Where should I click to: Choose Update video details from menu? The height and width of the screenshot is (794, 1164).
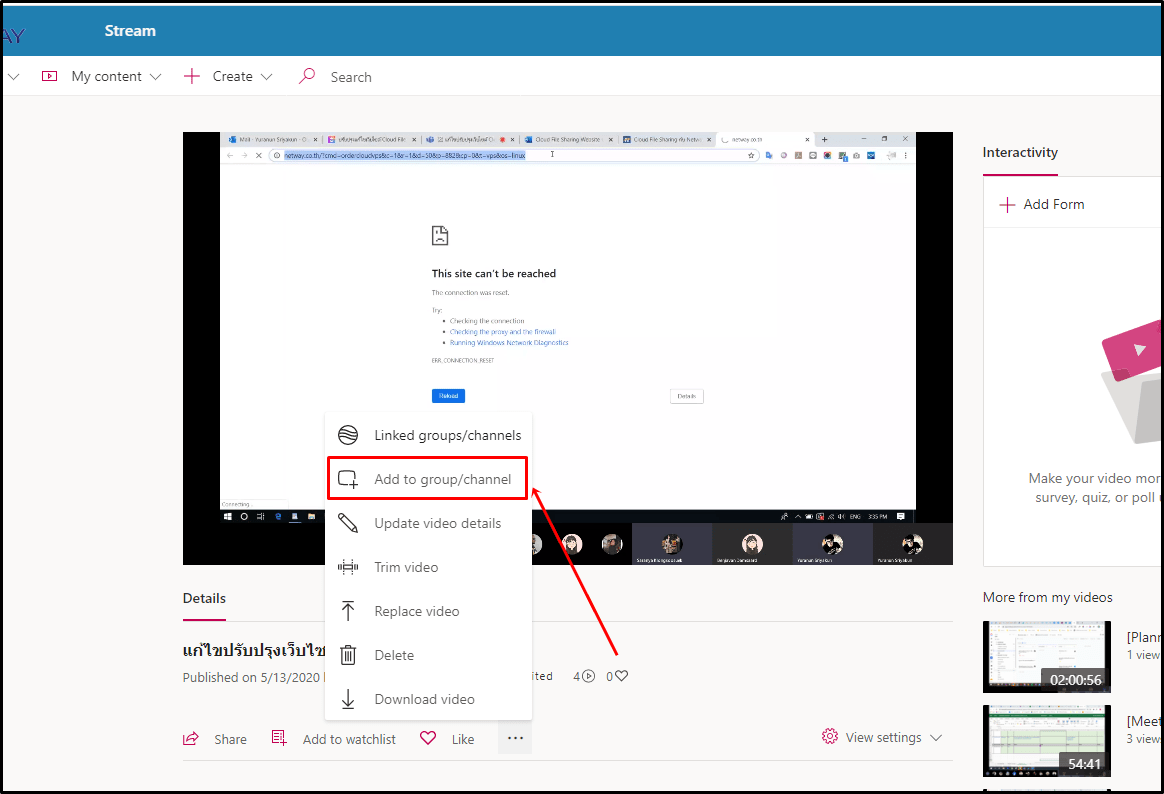click(x=437, y=523)
